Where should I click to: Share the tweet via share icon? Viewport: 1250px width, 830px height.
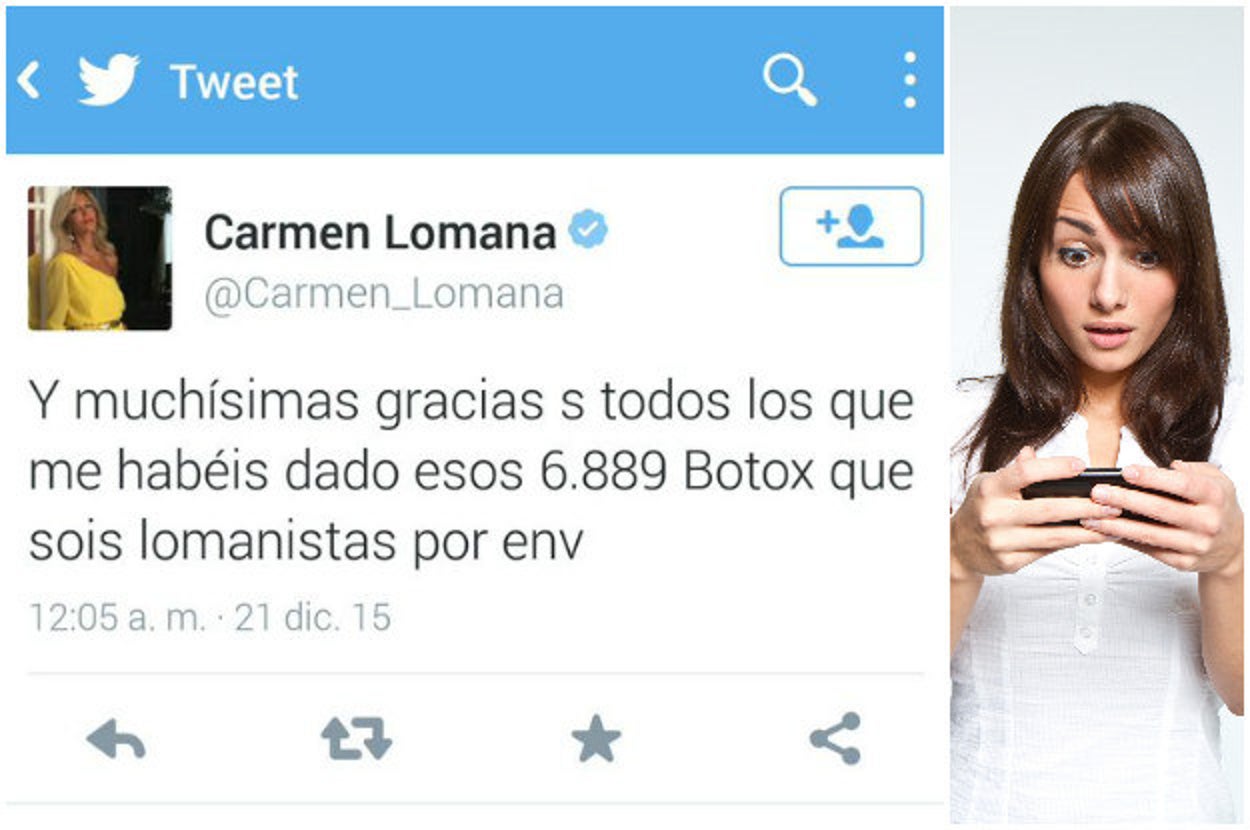click(835, 739)
